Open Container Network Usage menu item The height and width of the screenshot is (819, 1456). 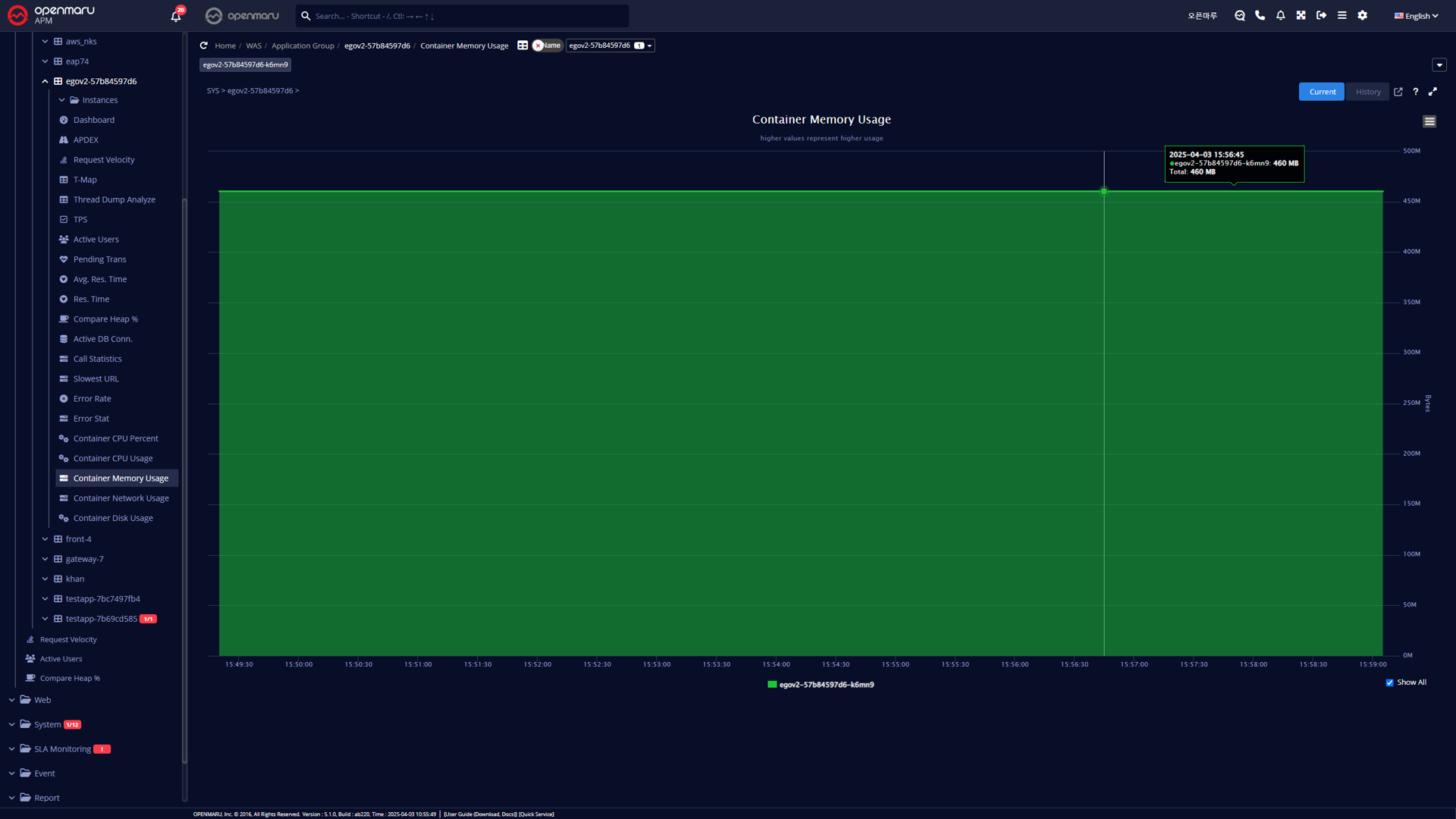point(121,498)
